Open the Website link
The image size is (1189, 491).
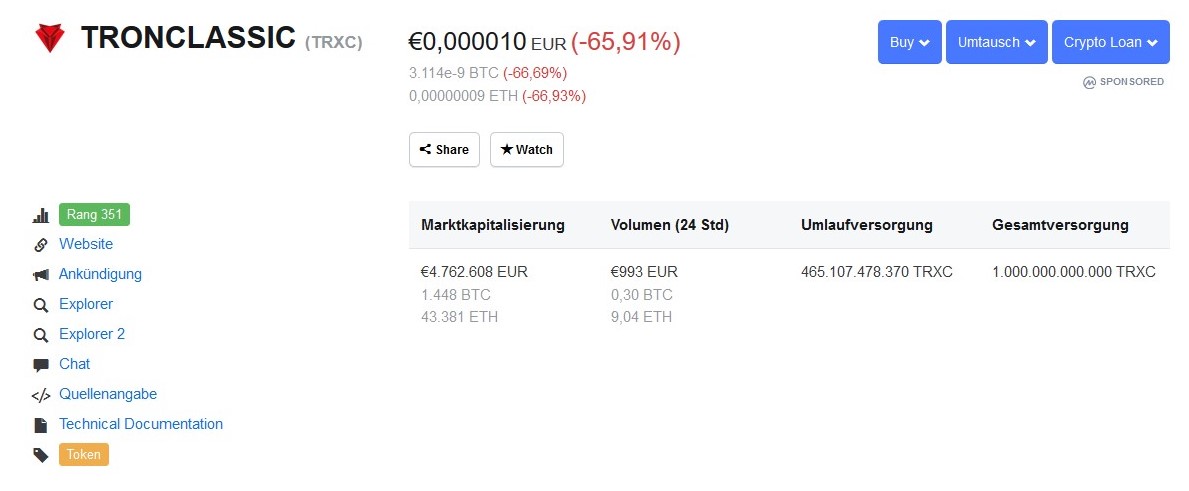click(x=86, y=244)
